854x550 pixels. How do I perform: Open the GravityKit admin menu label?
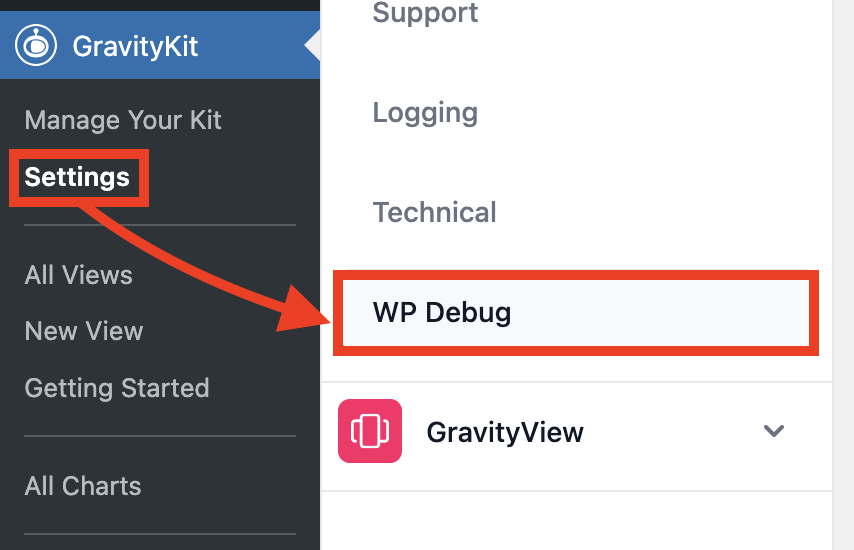pyautogui.click(x=135, y=46)
